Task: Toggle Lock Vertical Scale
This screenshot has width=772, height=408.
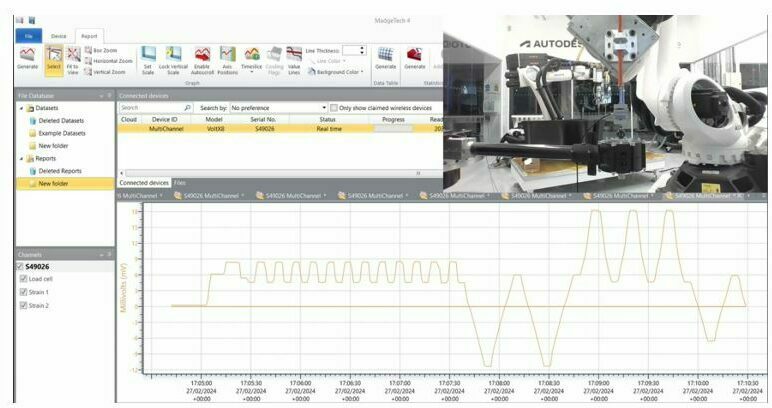Action: pos(175,58)
